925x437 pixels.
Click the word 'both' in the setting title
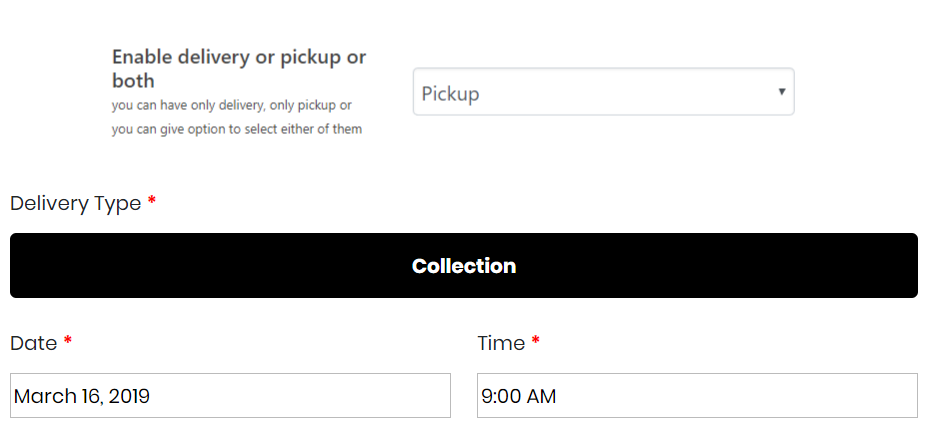pyautogui.click(x=134, y=80)
